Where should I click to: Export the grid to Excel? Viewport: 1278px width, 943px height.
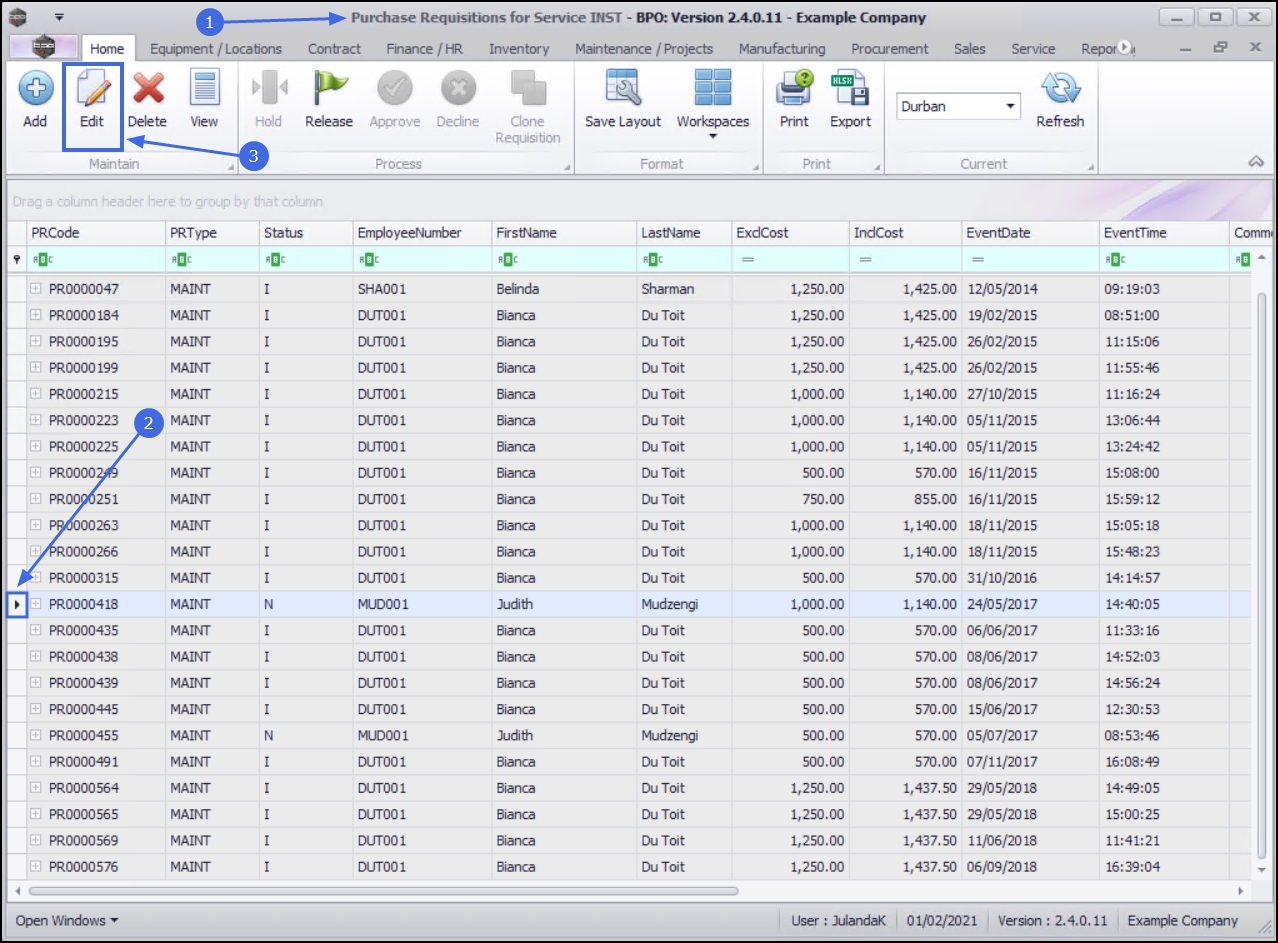[850, 92]
